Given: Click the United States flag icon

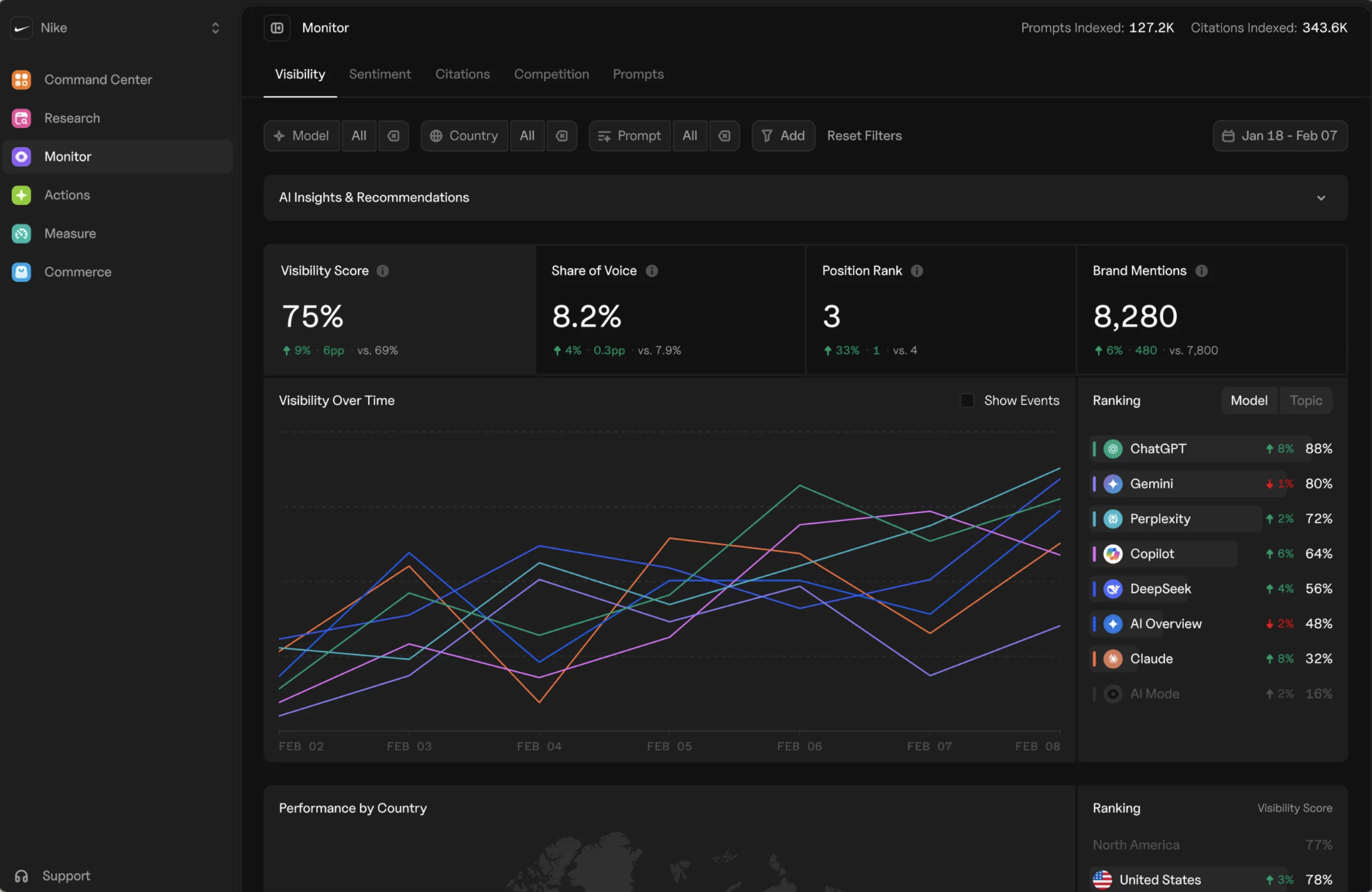Looking at the screenshot, I should [x=1102, y=880].
